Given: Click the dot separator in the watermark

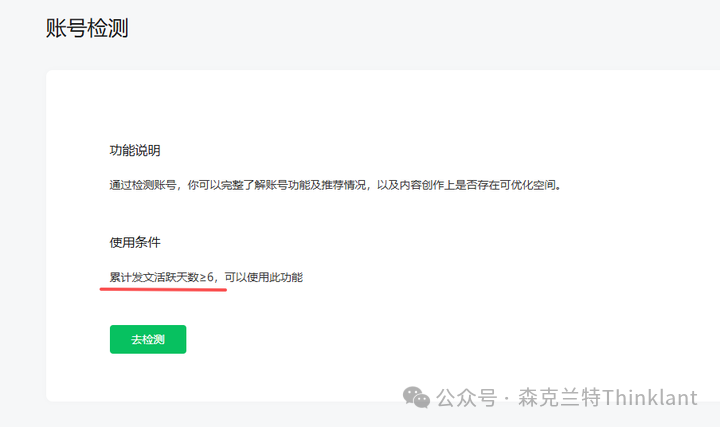Looking at the screenshot, I should 507,399.
